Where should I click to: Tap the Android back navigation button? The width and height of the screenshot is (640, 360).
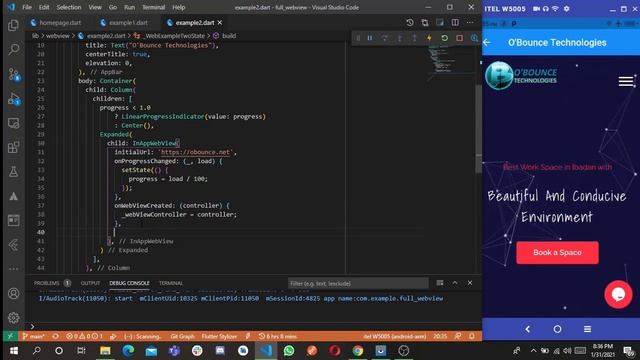(528, 329)
